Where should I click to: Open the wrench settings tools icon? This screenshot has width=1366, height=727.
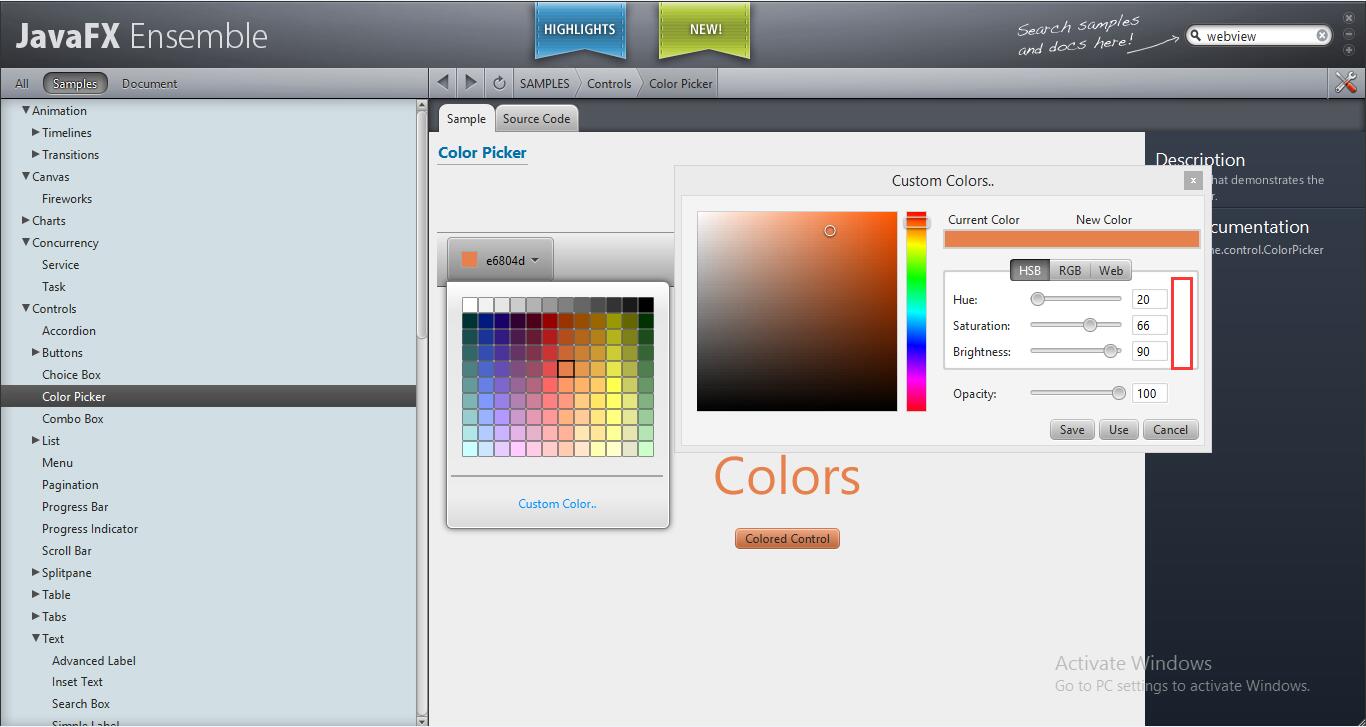(x=1346, y=83)
